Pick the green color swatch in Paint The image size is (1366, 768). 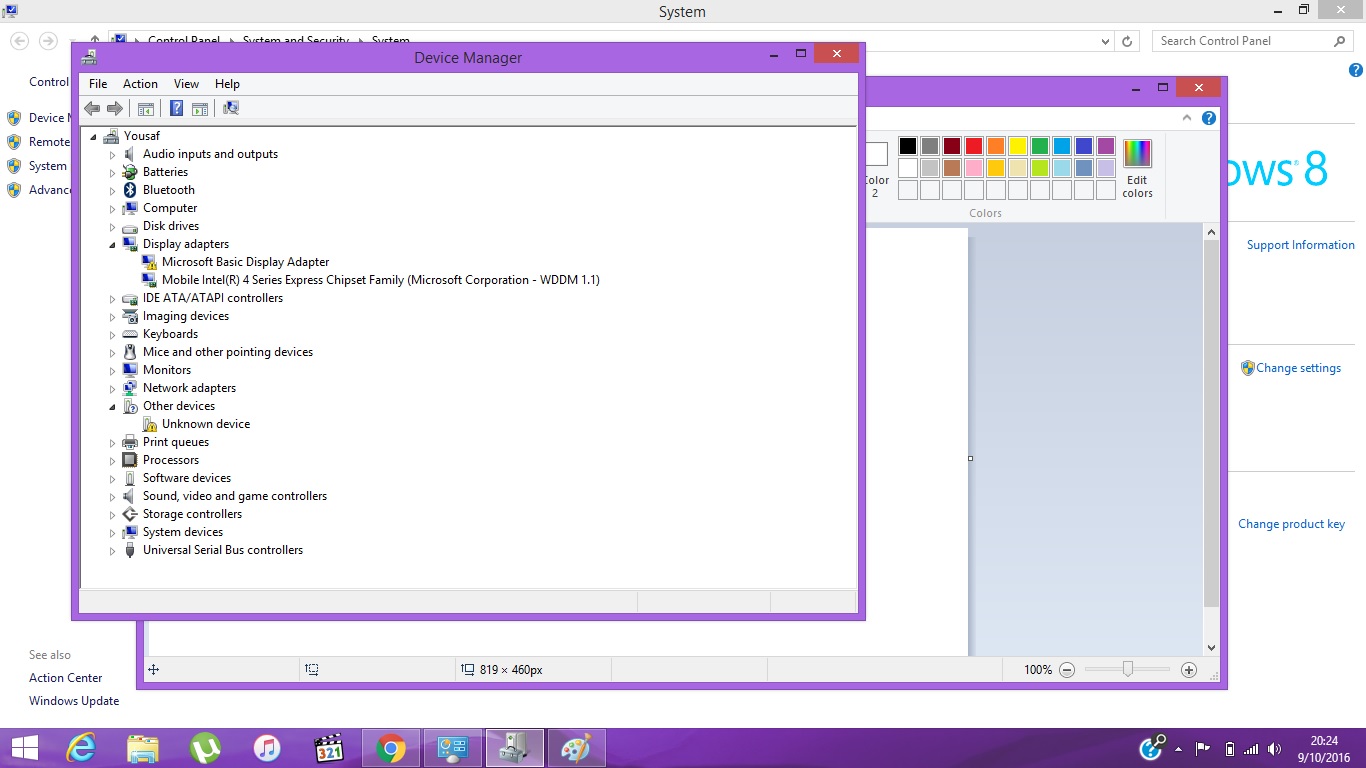(1040, 146)
